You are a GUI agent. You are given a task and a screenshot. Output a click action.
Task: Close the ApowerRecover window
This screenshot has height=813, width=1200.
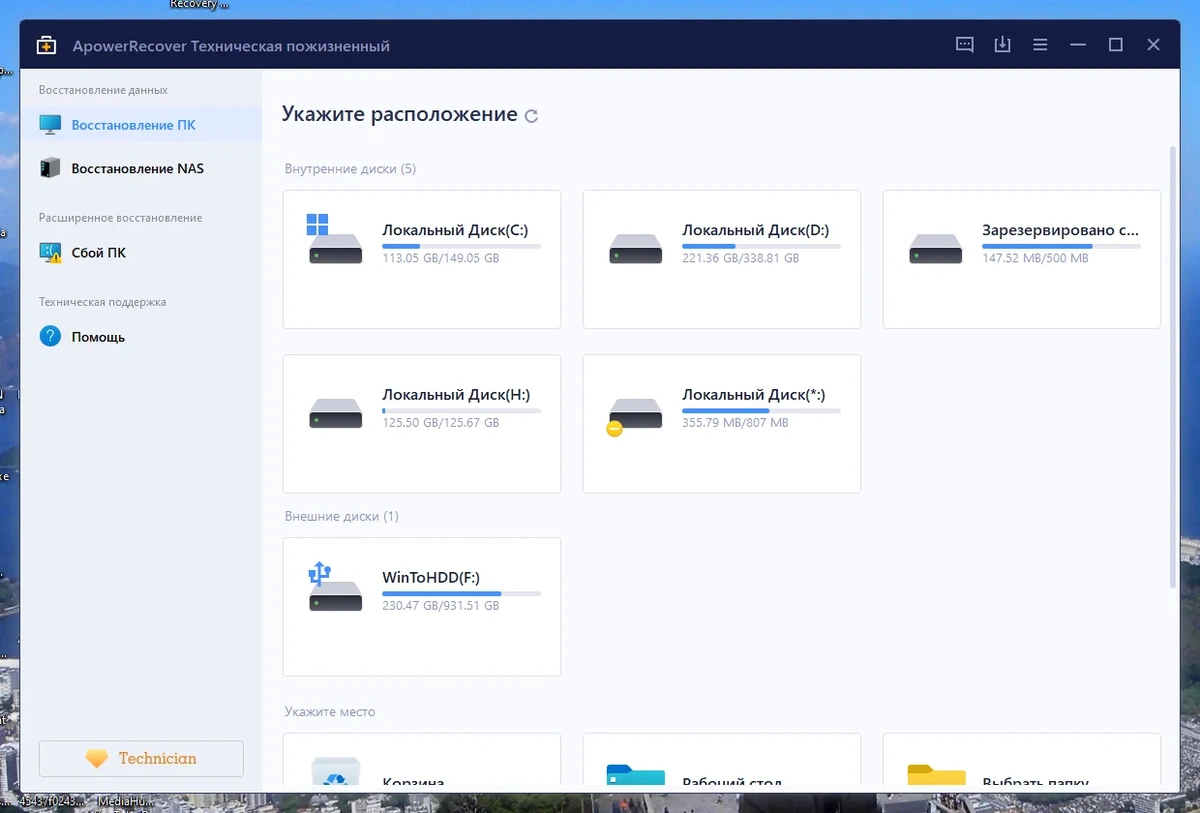tap(1154, 45)
